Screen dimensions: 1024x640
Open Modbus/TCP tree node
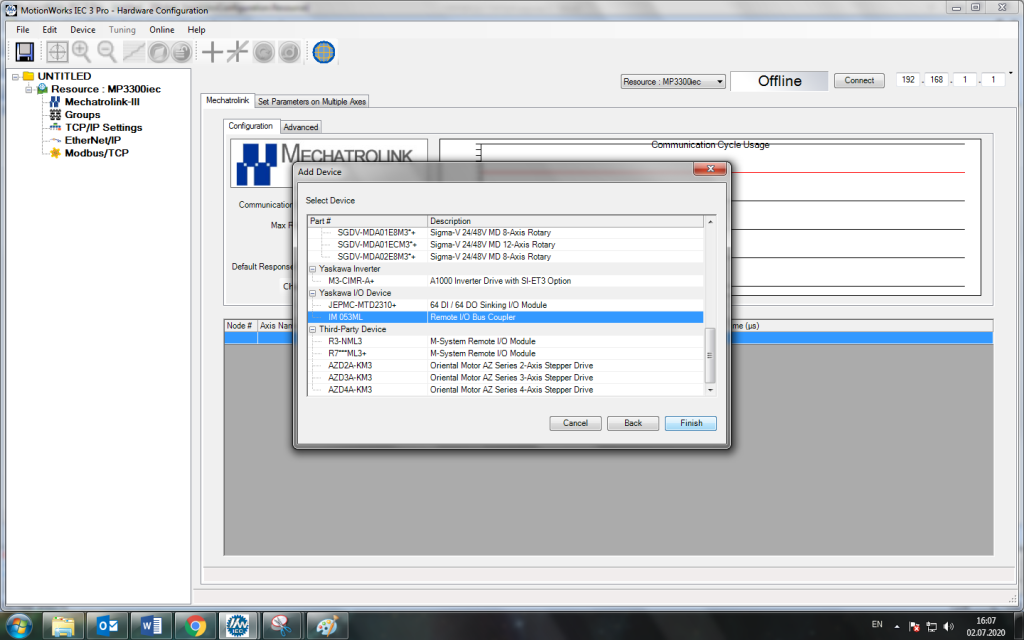pos(96,153)
